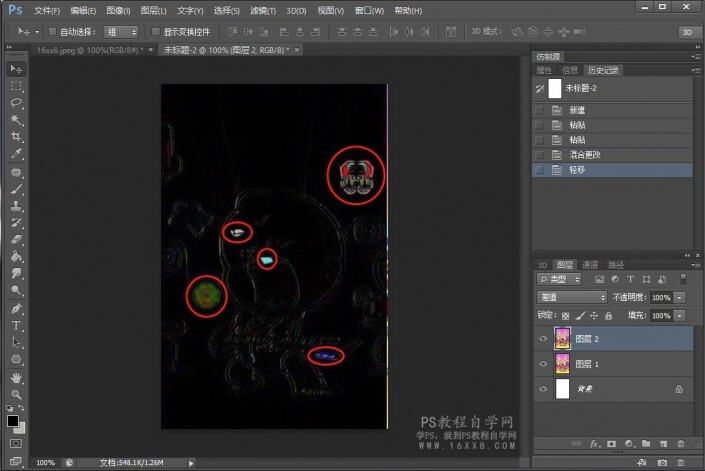This screenshot has width=705, height=471.
Task: Open the blend mode dropdown showing 差值
Action: (571, 298)
